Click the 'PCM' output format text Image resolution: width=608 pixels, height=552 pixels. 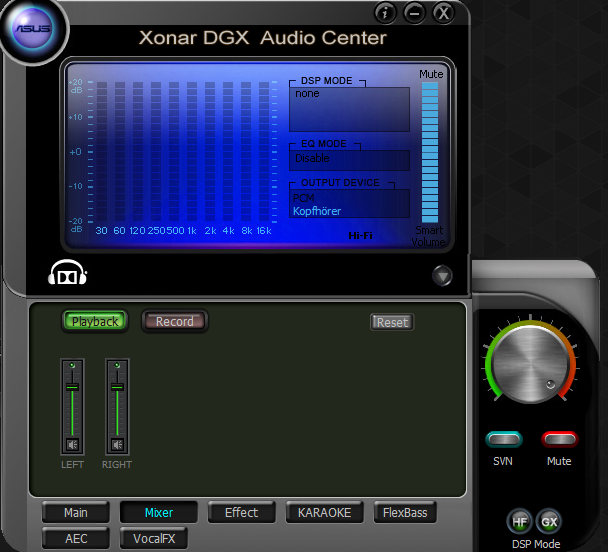point(303,198)
